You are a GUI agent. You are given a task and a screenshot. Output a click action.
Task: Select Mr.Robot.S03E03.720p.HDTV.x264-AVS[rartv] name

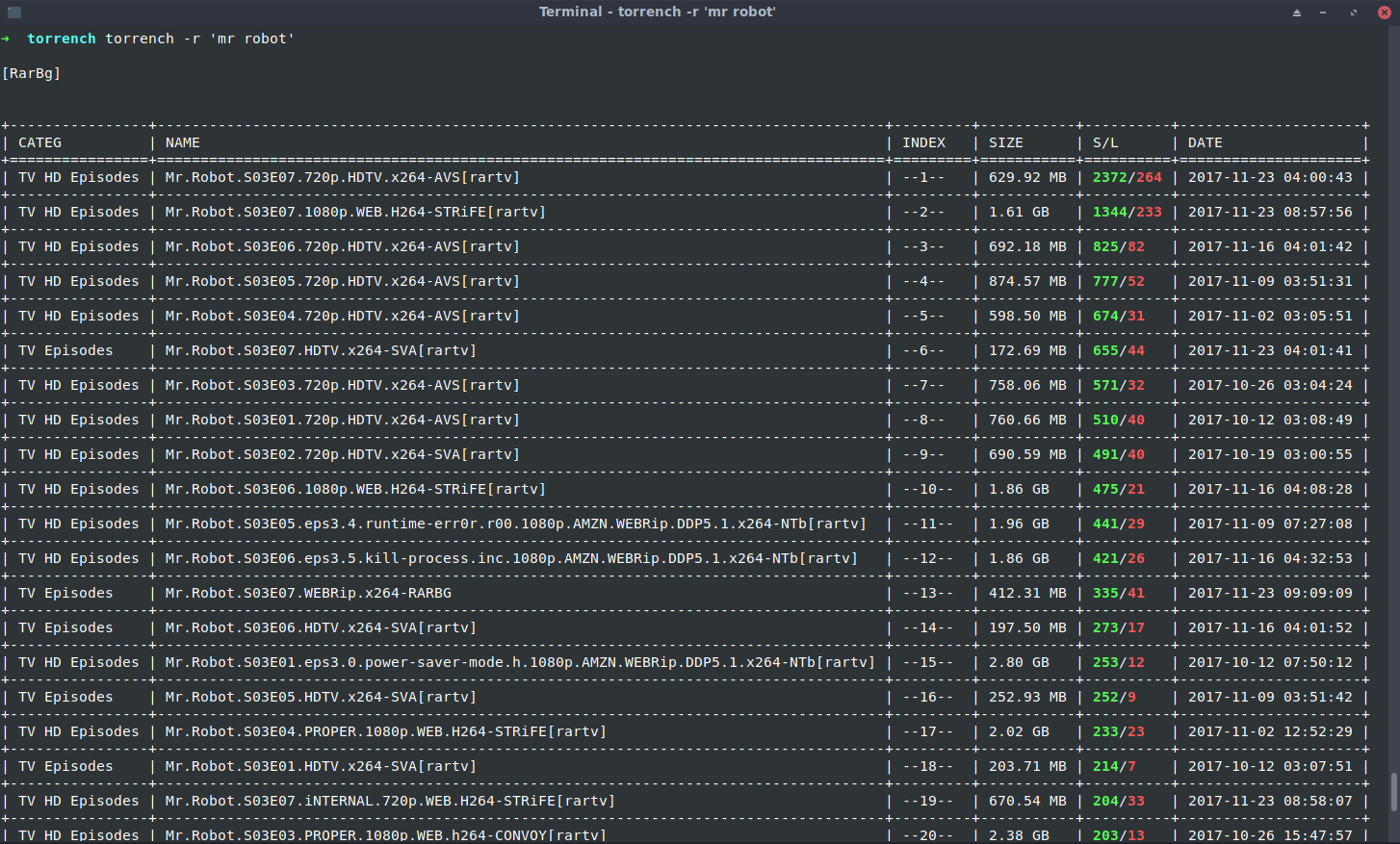coord(343,385)
